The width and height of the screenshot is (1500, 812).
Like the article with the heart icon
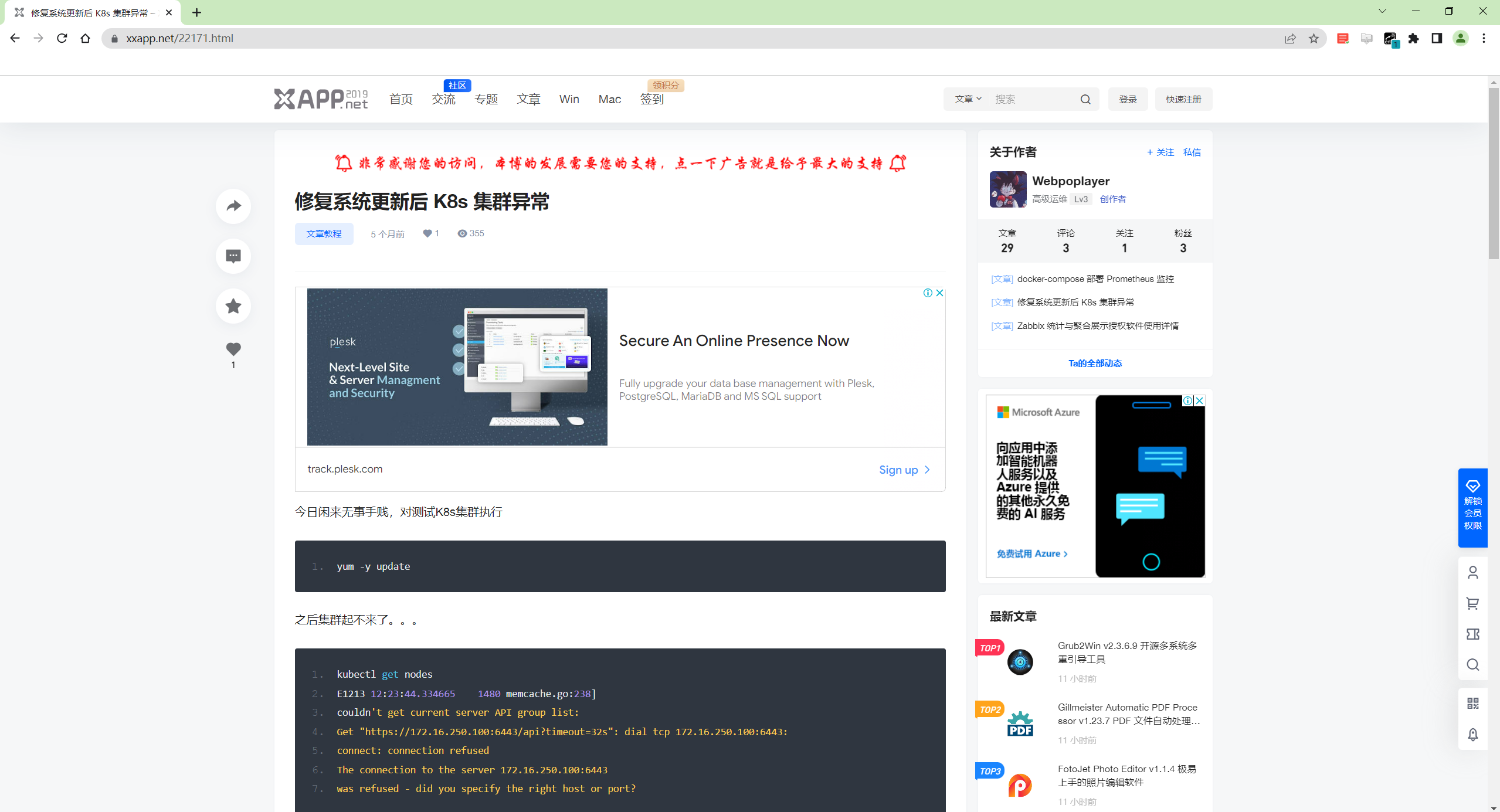point(233,349)
